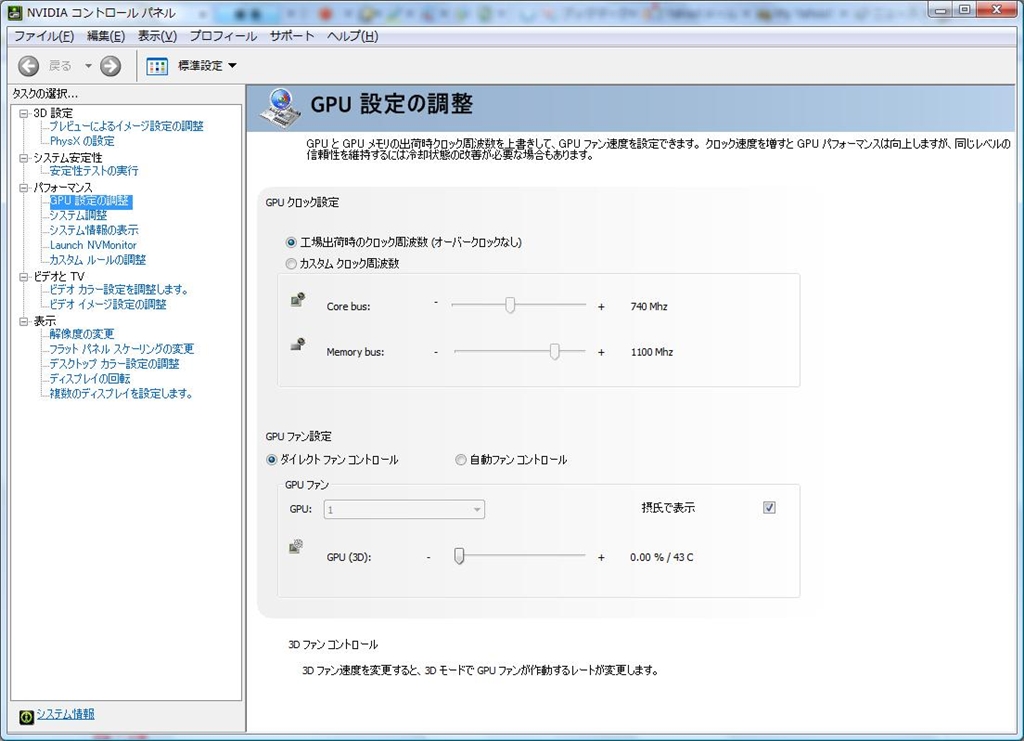
Task: Click the GPU (3D) fan icon
Action: point(296,546)
